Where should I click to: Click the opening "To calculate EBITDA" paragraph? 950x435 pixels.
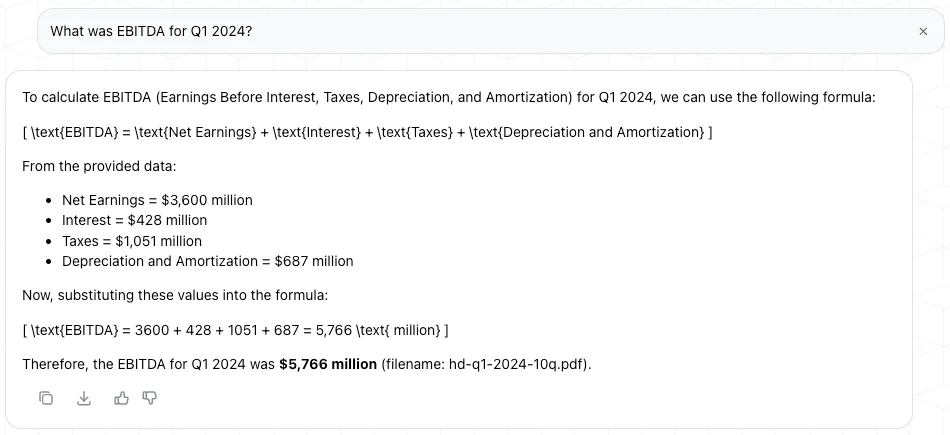click(x=448, y=97)
